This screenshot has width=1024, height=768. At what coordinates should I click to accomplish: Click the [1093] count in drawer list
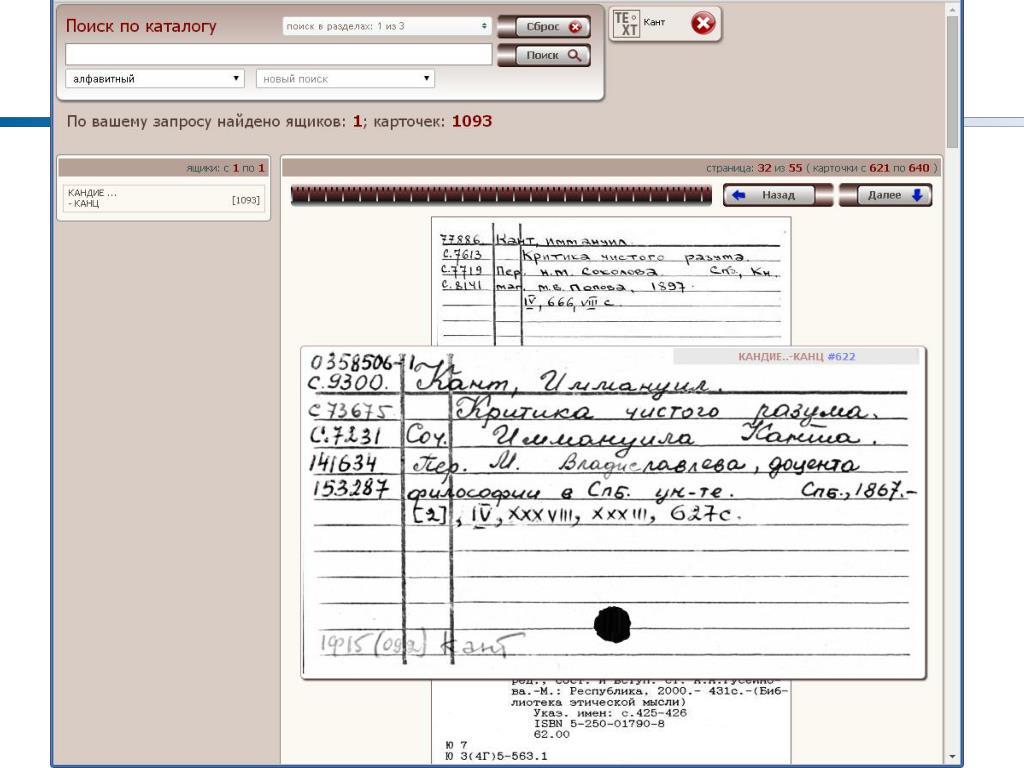[246, 200]
